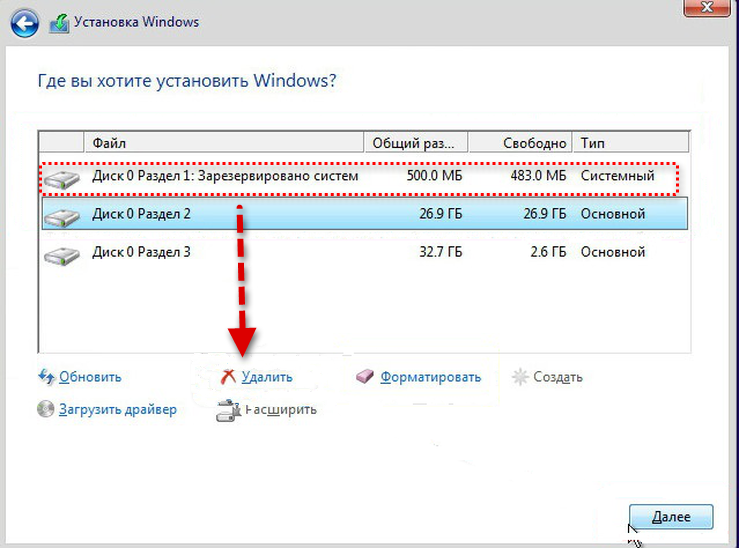Screen dimensions: 739x548
Task: Select the Диск 0 Раздел 3 row
Action: point(365,252)
